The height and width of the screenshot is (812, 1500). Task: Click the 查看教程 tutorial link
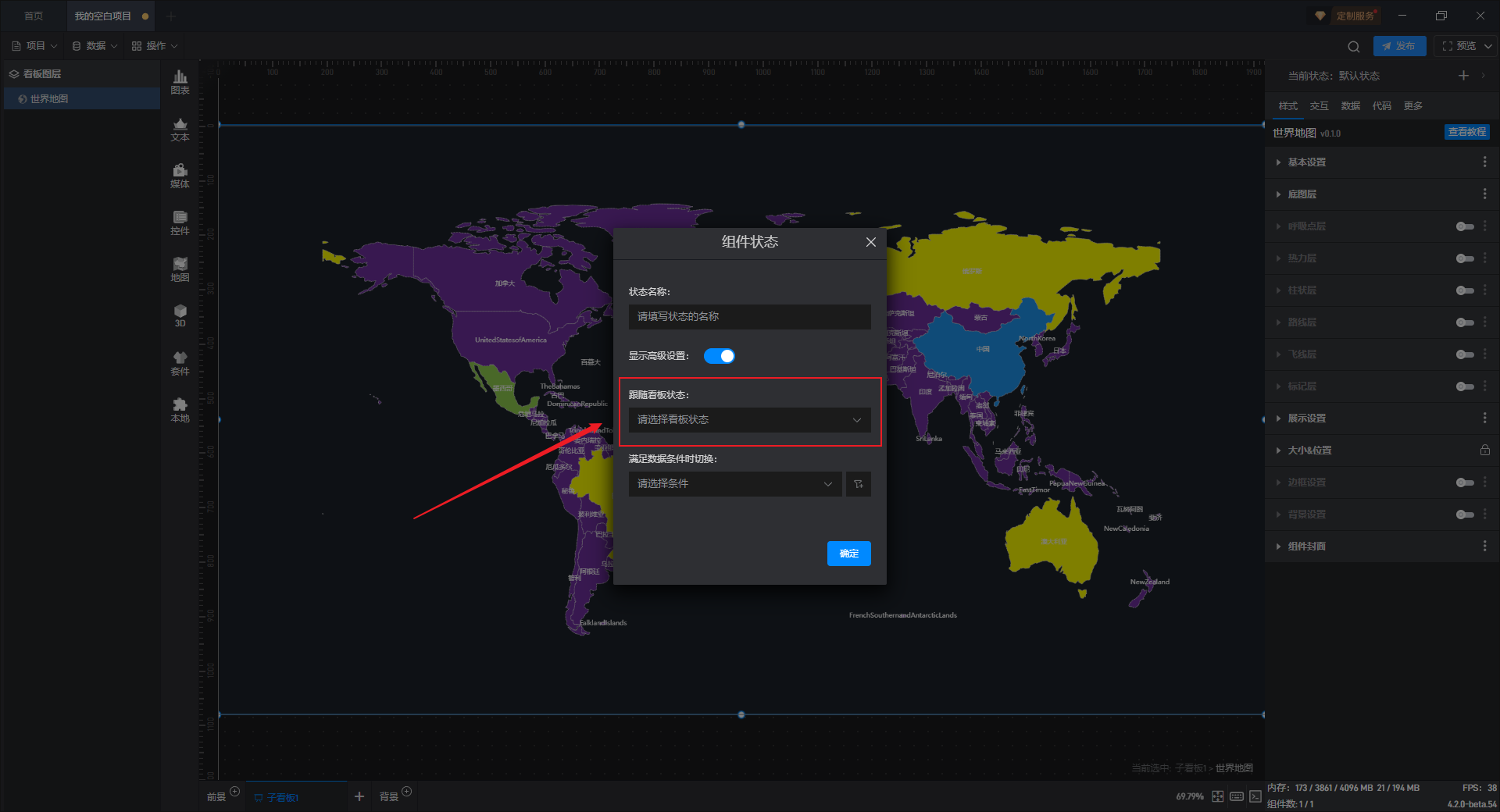point(1466,133)
